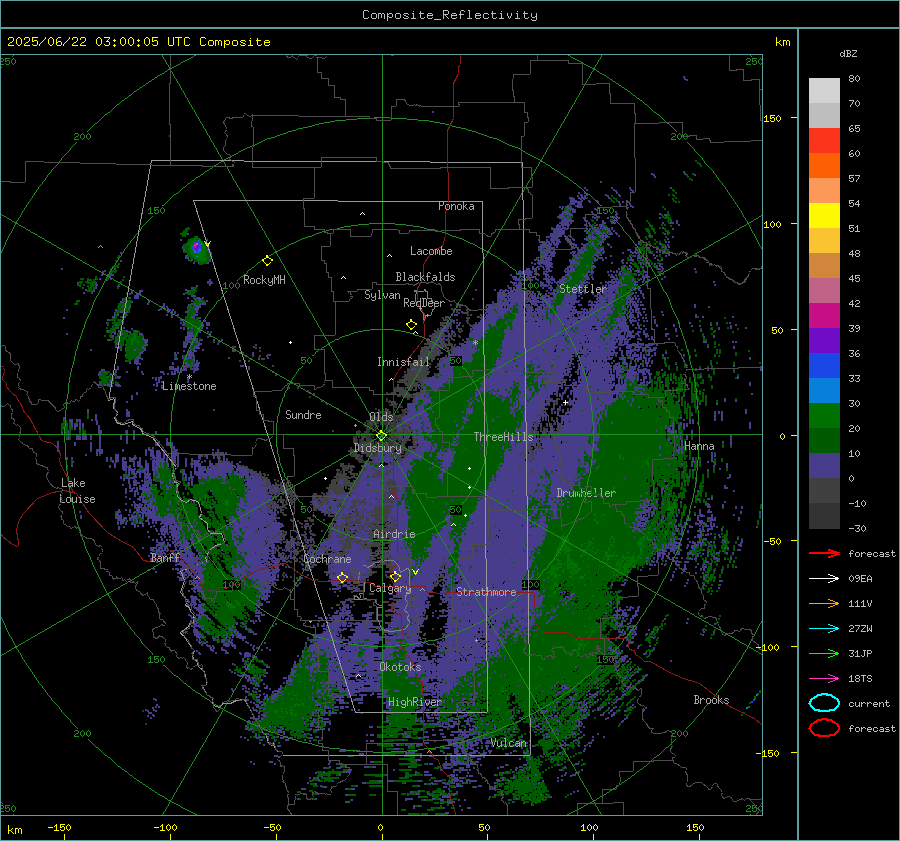Click the purple 36–39 dBZ color swatch
Viewport: 900px width, 841px height.
tap(824, 340)
